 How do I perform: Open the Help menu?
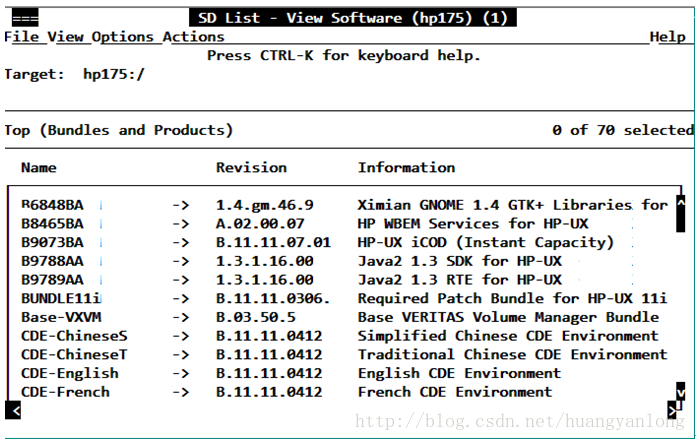[668, 37]
